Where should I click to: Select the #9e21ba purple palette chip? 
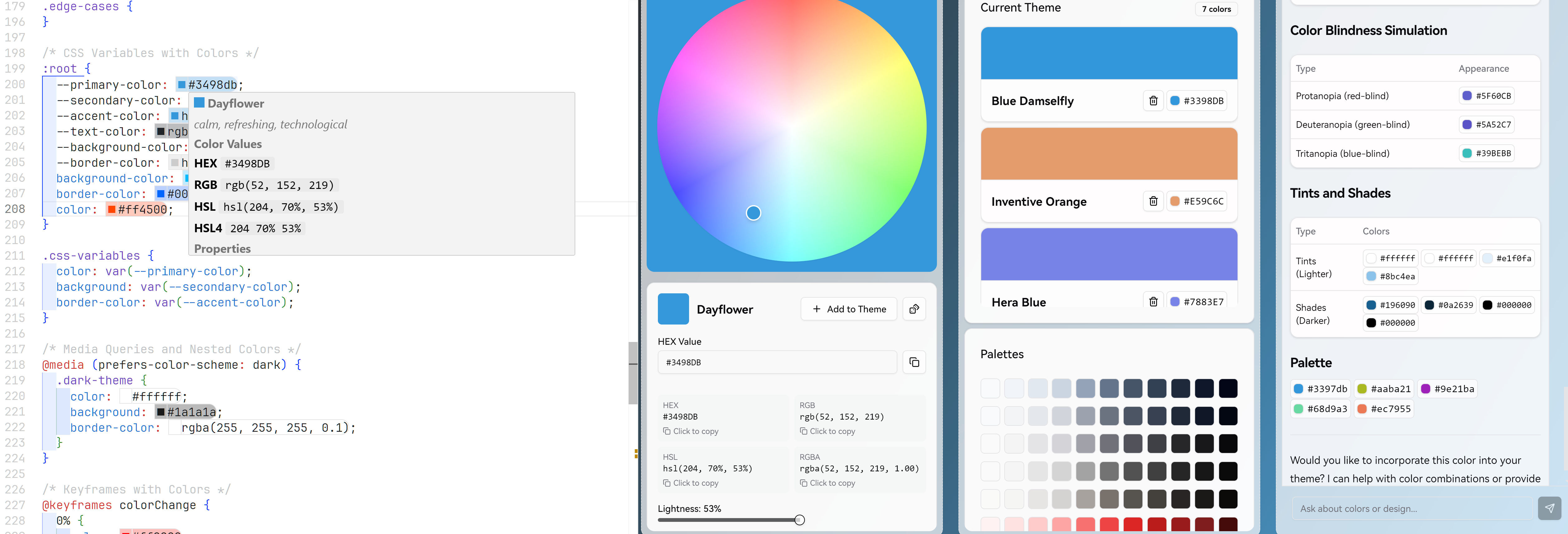pos(1447,389)
